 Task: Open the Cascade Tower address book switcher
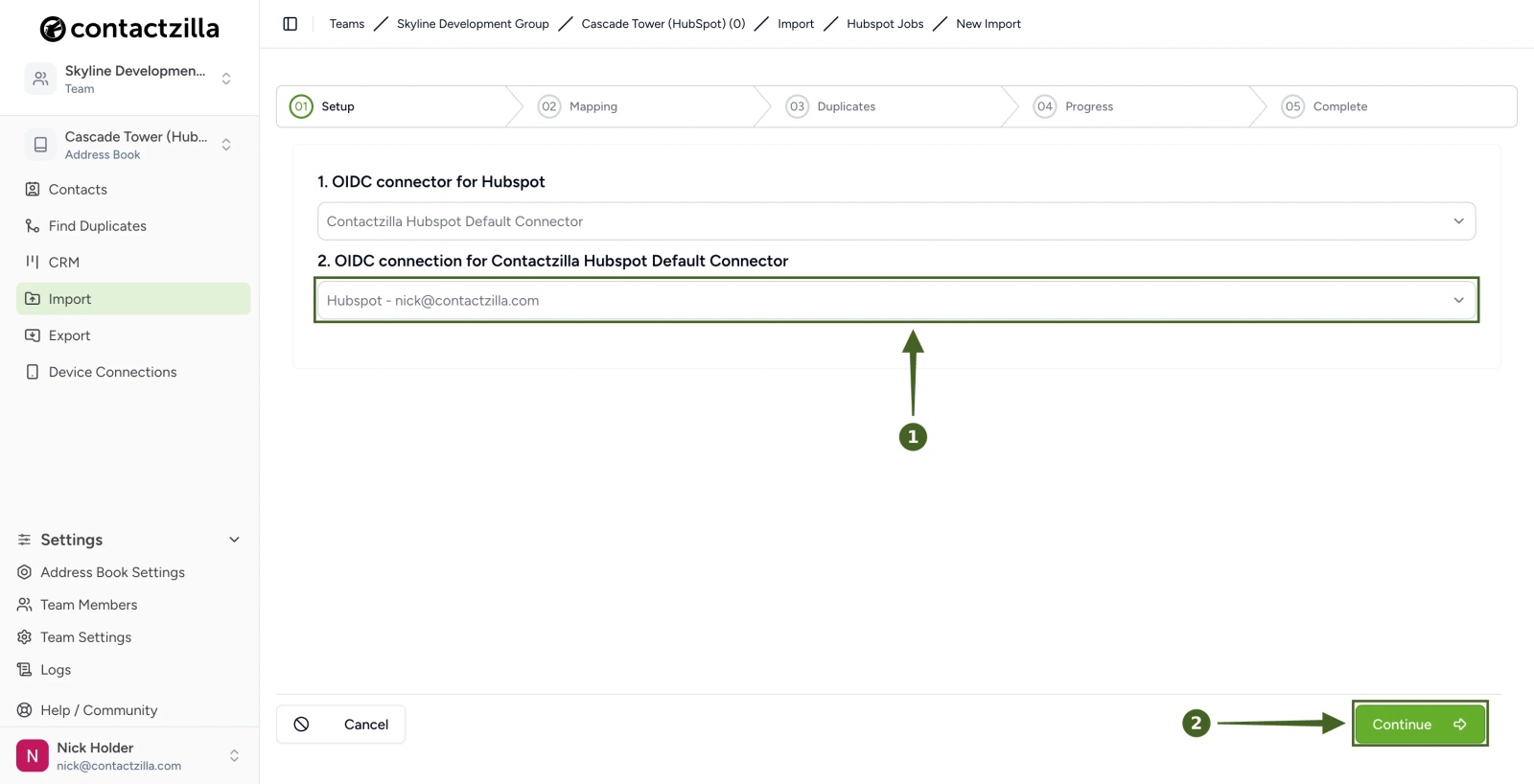click(x=129, y=145)
